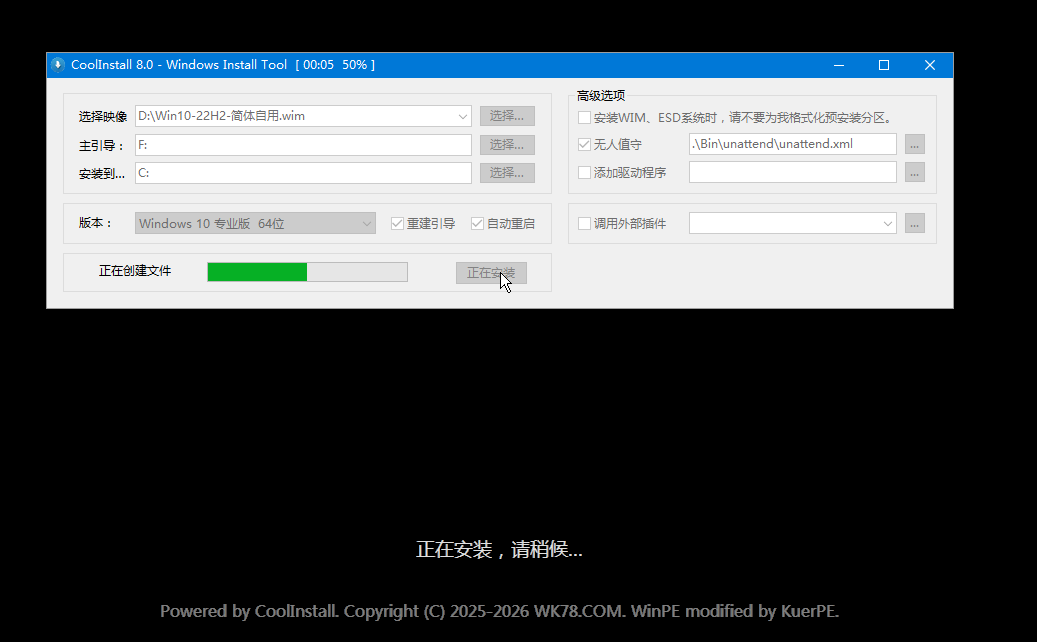The height and width of the screenshot is (642, 1037).
Task: Click the 选择映像 label
Action: coord(103,117)
